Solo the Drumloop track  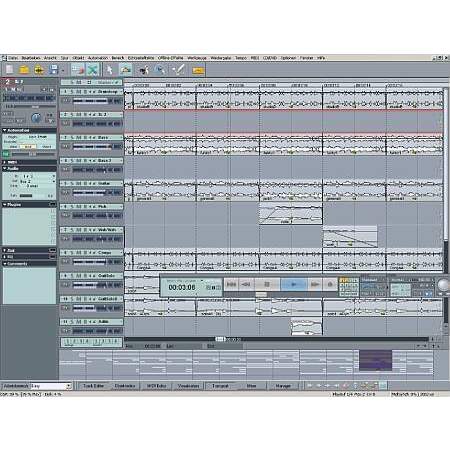(x=71, y=91)
